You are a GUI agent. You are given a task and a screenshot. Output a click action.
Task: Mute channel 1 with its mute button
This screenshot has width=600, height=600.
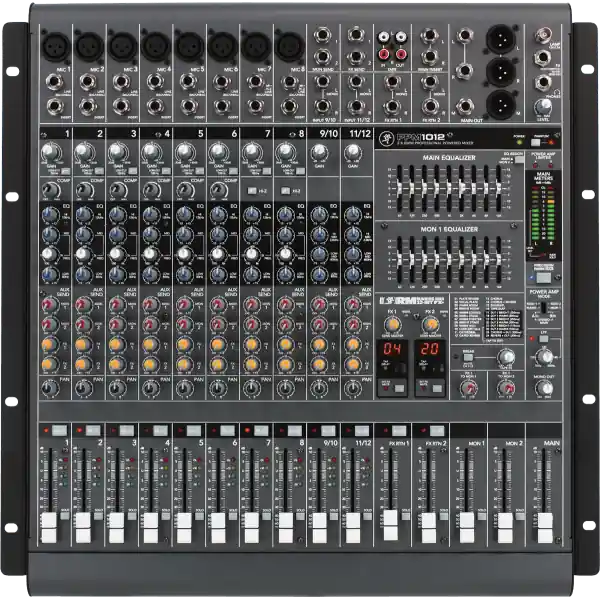coord(60,430)
